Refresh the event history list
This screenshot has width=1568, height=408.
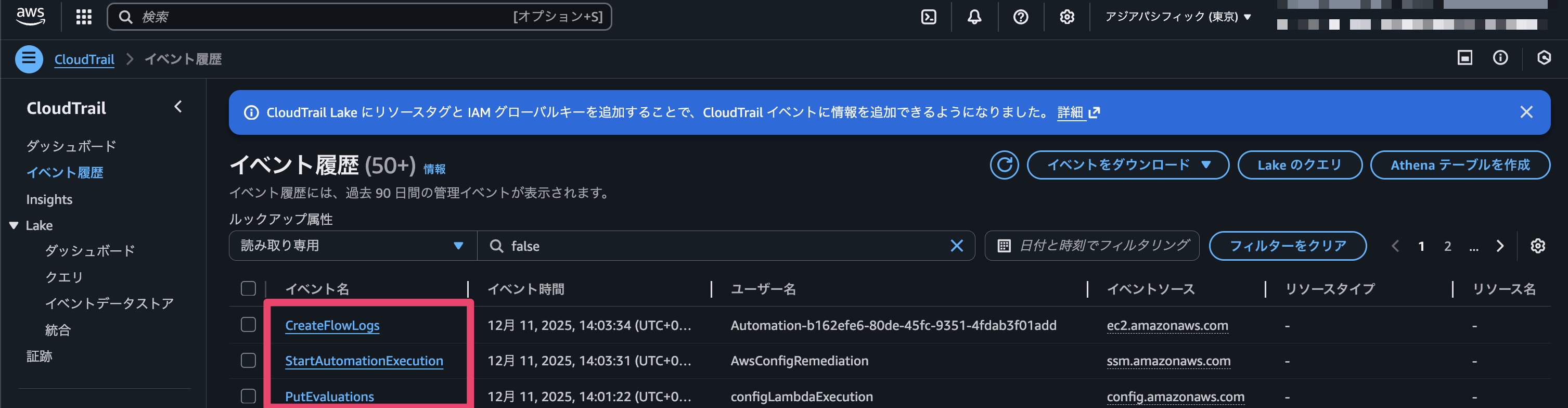pos(1005,165)
